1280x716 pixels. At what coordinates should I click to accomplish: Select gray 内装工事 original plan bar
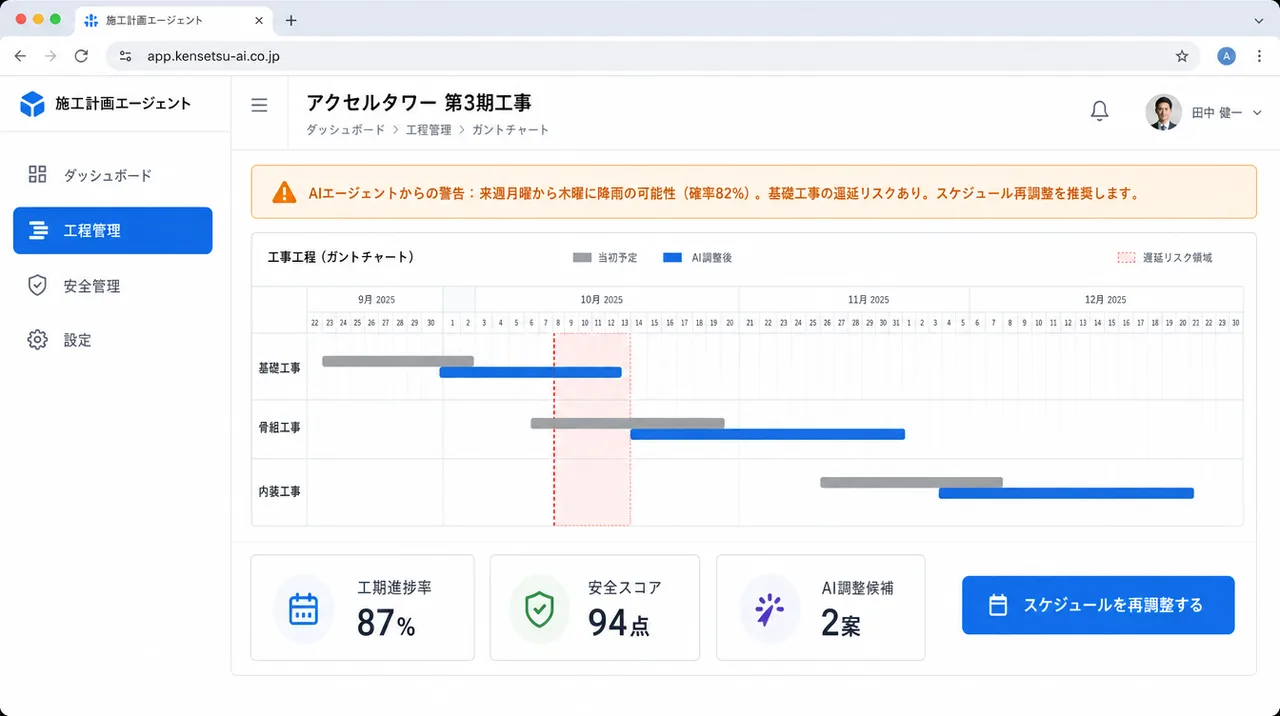click(911, 482)
